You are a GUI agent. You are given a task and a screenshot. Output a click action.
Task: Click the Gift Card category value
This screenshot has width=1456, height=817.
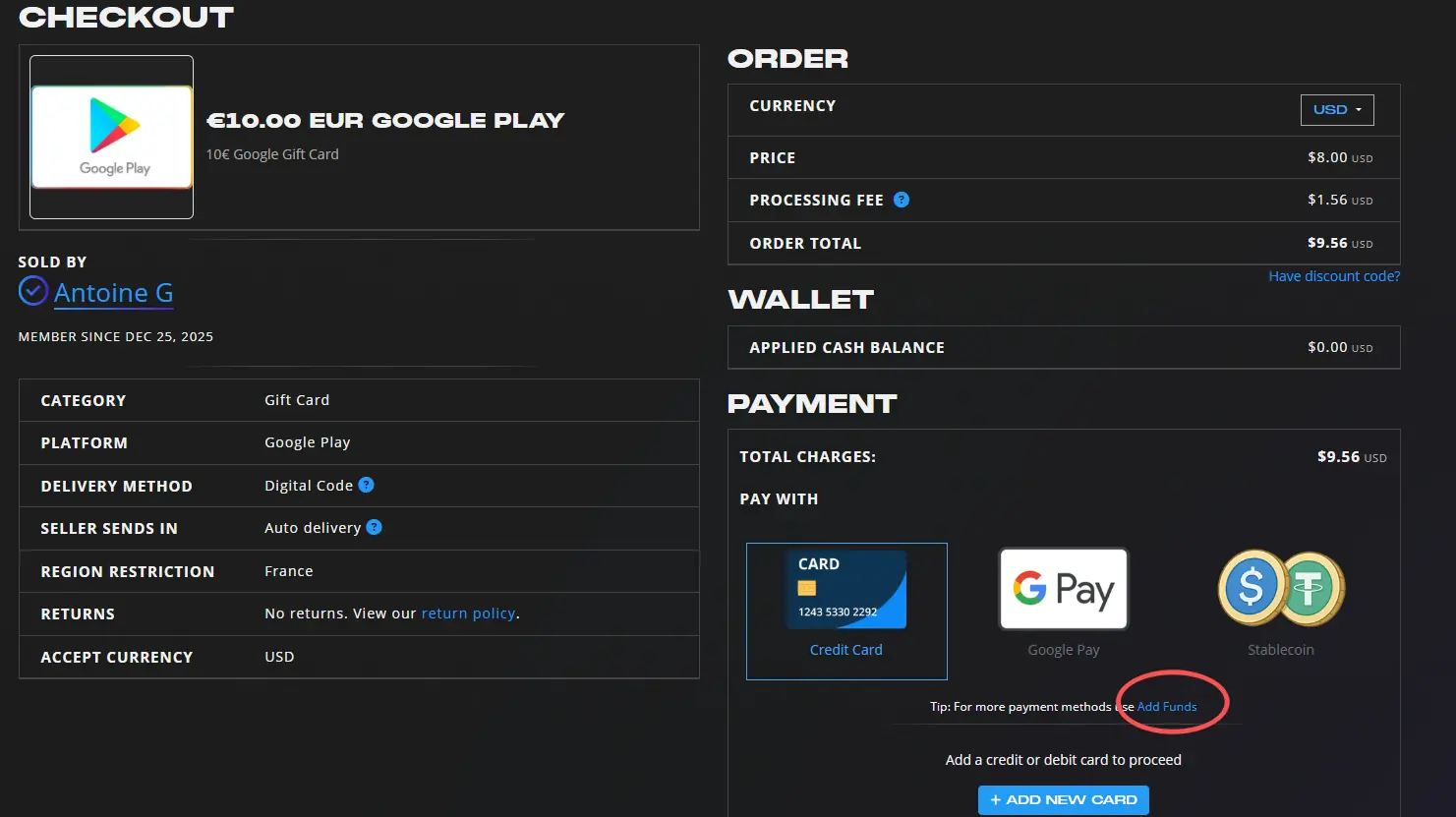(297, 400)
